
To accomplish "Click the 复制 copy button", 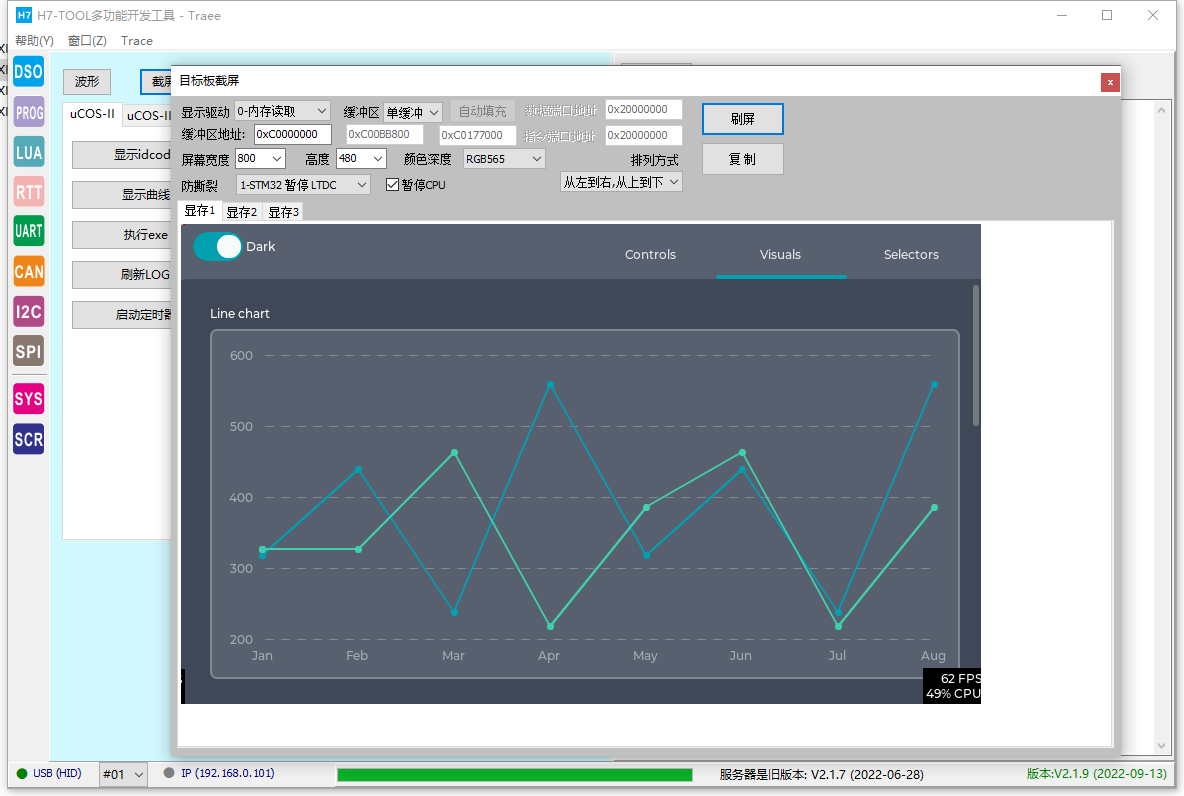I will coord(742,159).
